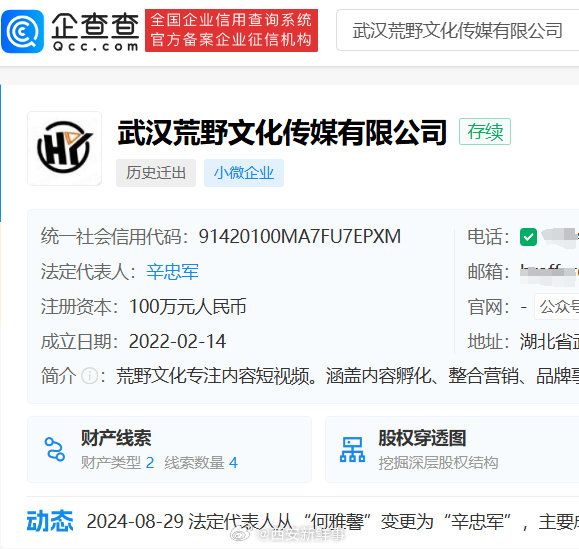
Task: Open the 财产线索 card title
Action: coord(116,438)
